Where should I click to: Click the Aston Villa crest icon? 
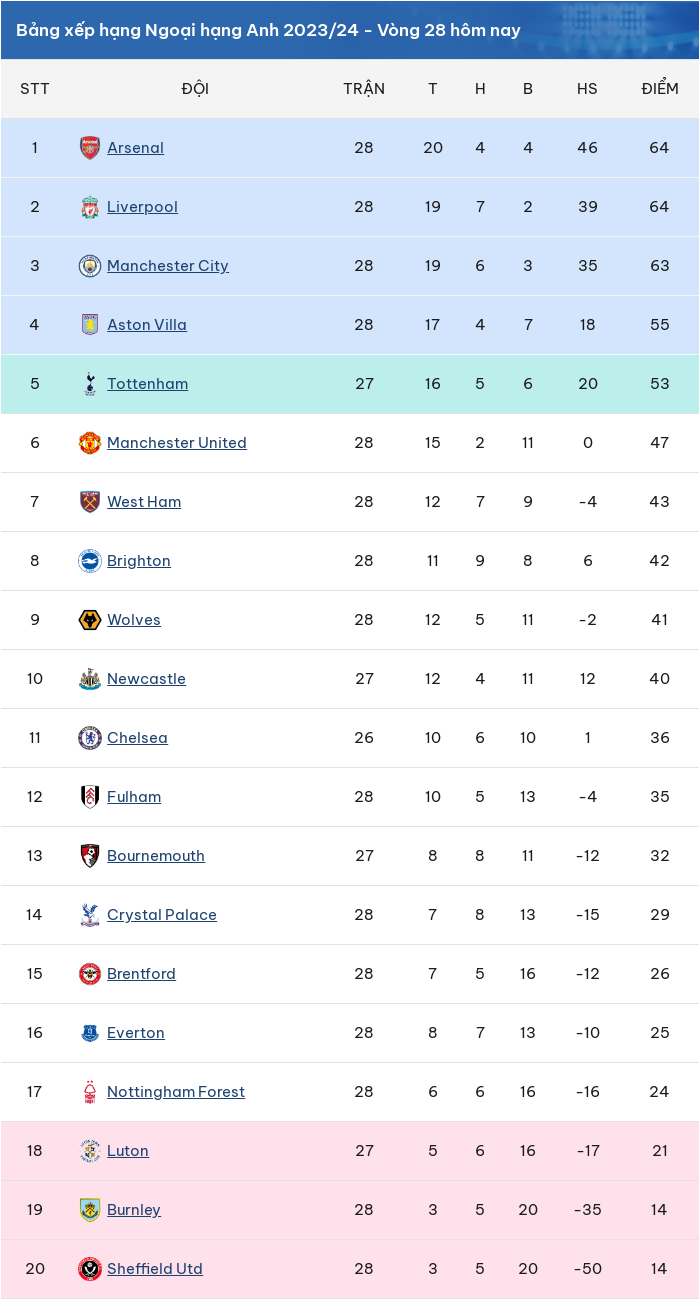coord(90,325)
